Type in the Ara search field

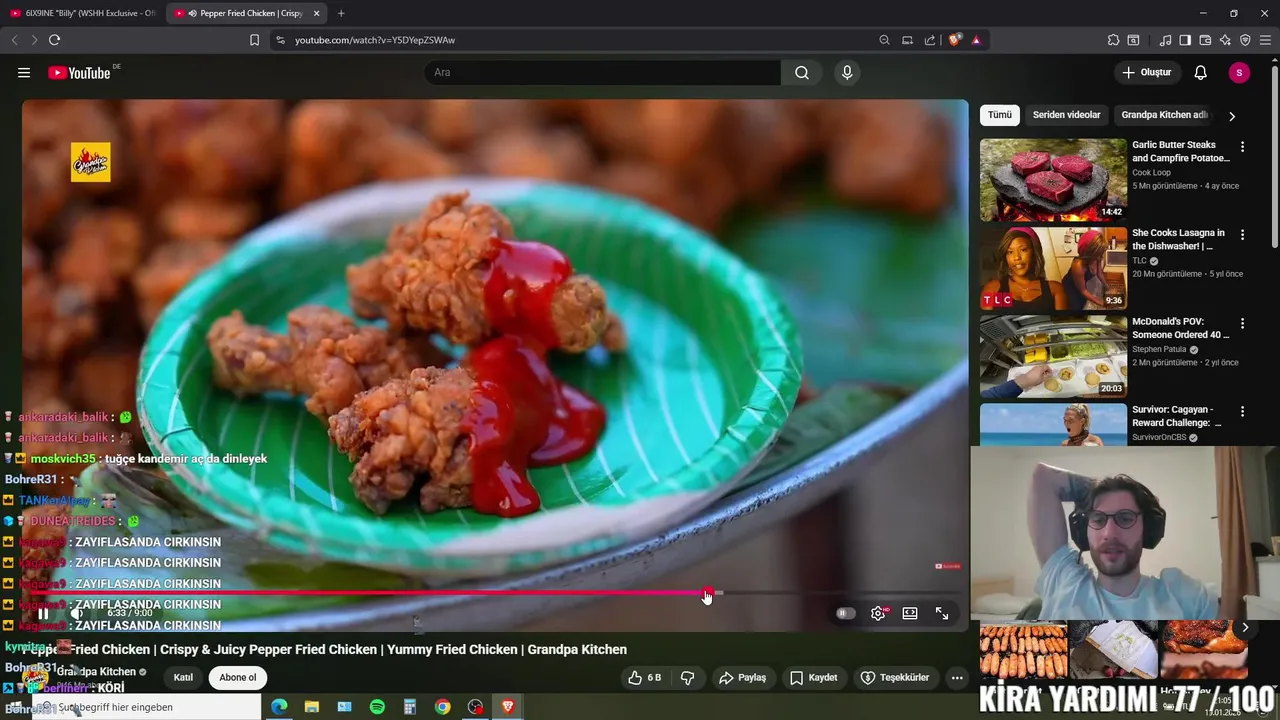602,73
